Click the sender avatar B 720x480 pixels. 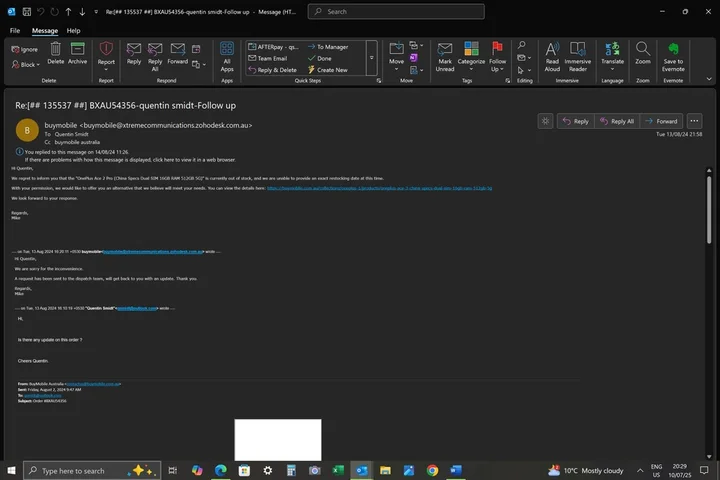point(27,130)
